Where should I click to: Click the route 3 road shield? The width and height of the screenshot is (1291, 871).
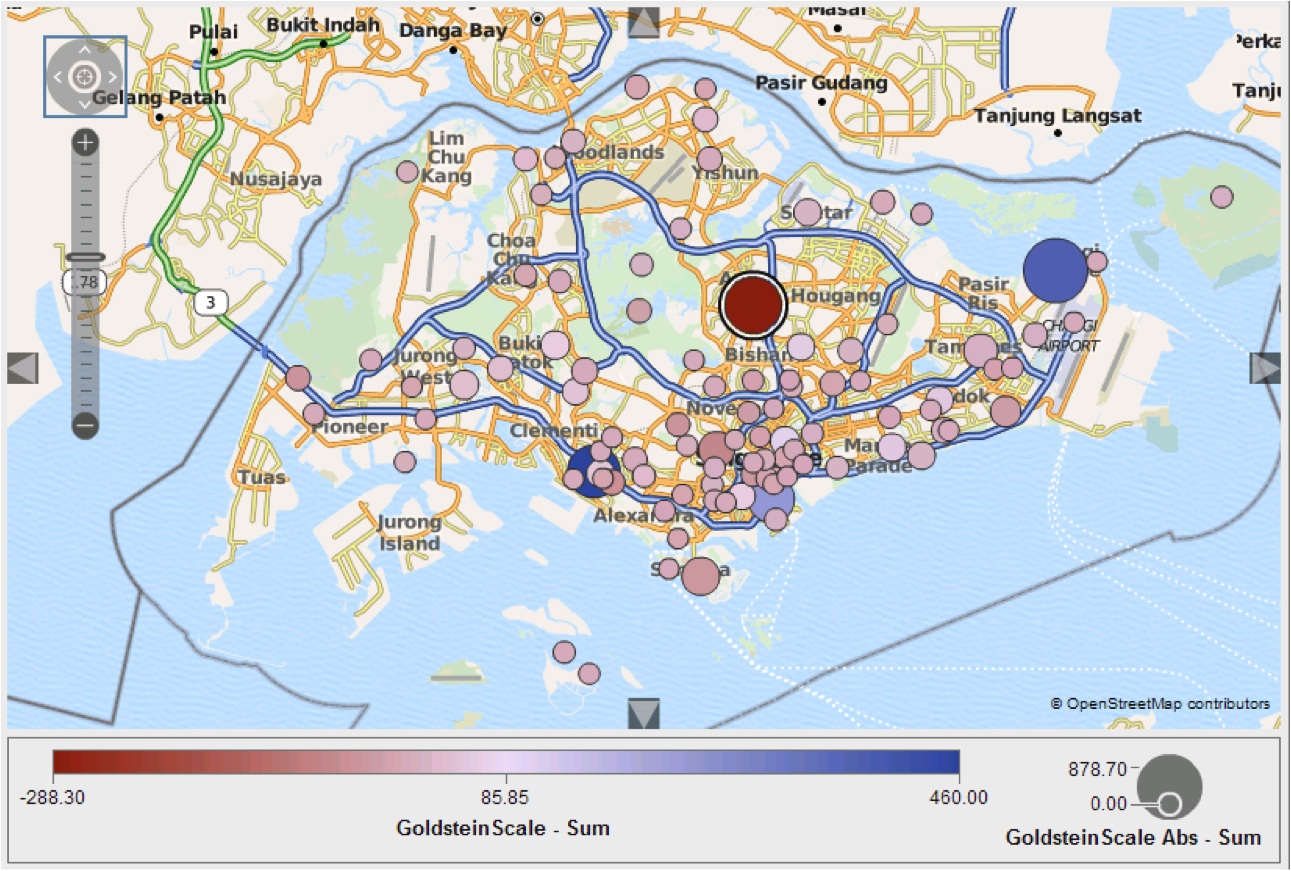tap(208, 301)
